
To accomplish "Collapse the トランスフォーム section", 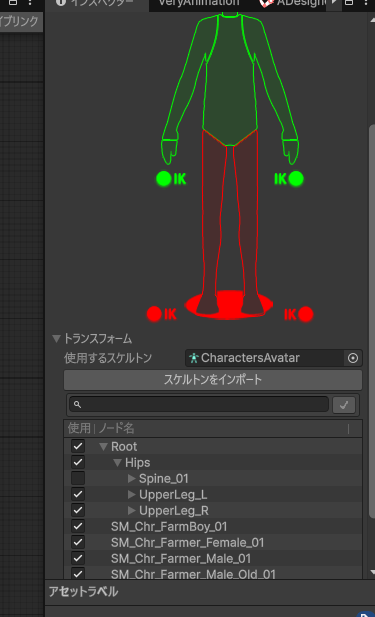I will (57, 338).
